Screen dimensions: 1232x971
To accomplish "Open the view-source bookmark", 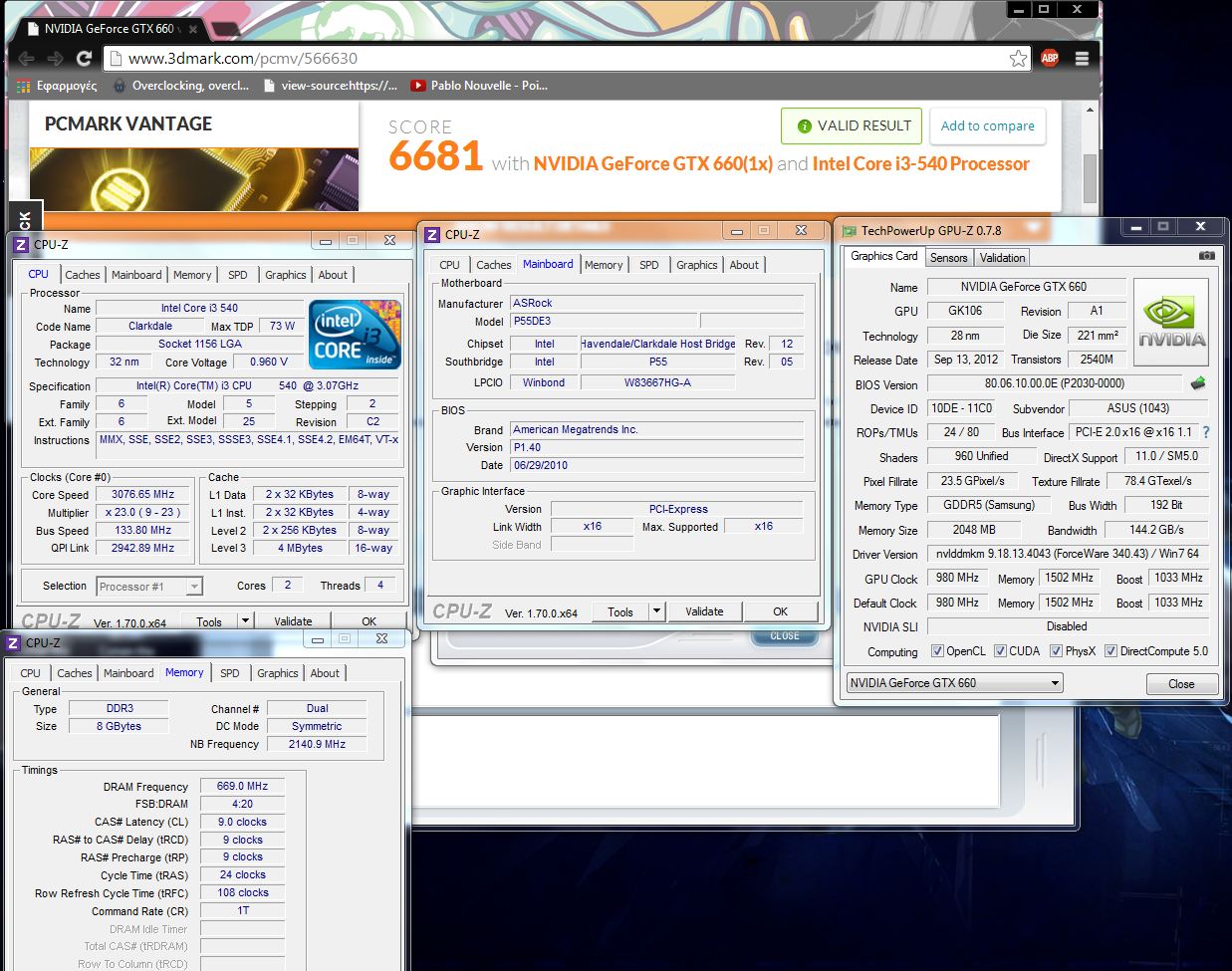I will 331,86.
